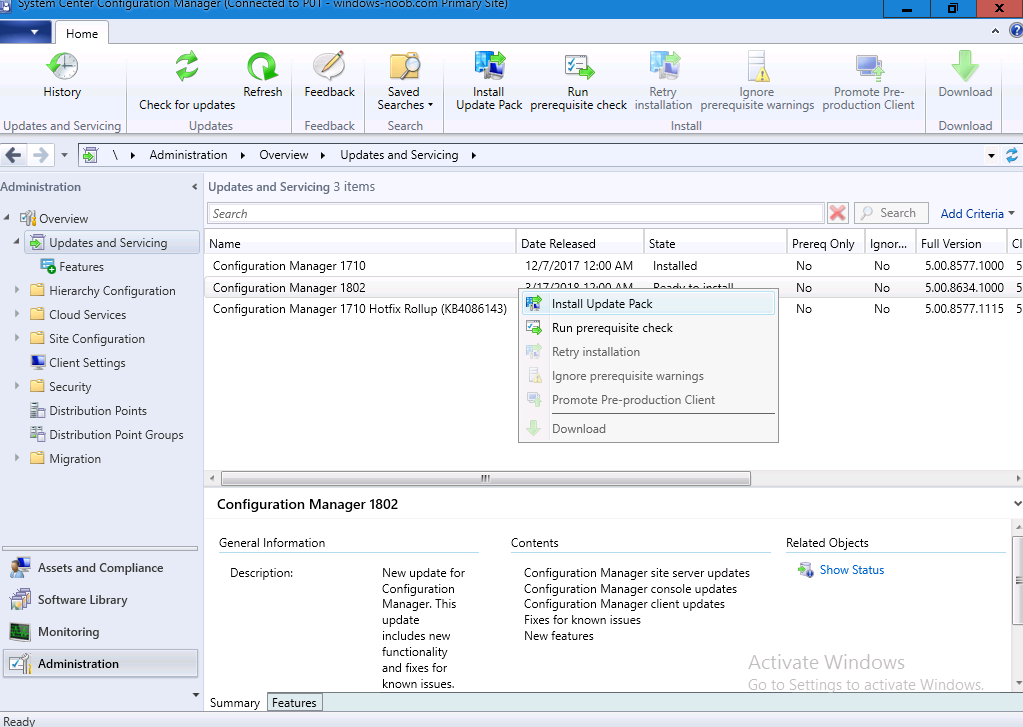1023x727 pixels.
Task: Switch to the Features tab
Action: pos(294,702)
